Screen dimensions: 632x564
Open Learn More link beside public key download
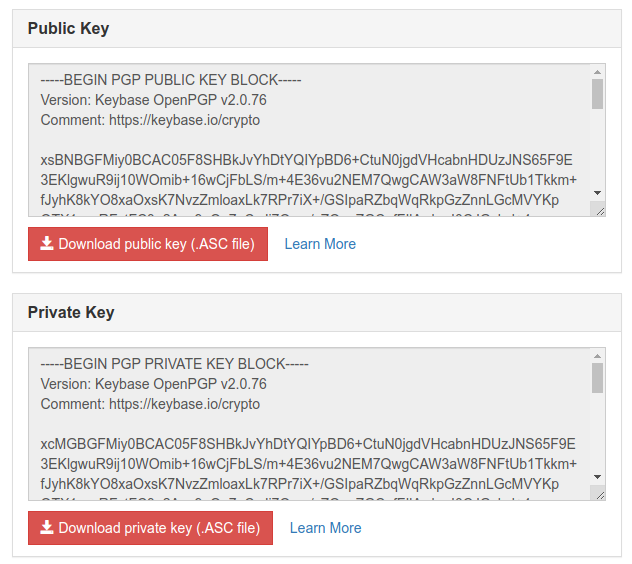320,244
